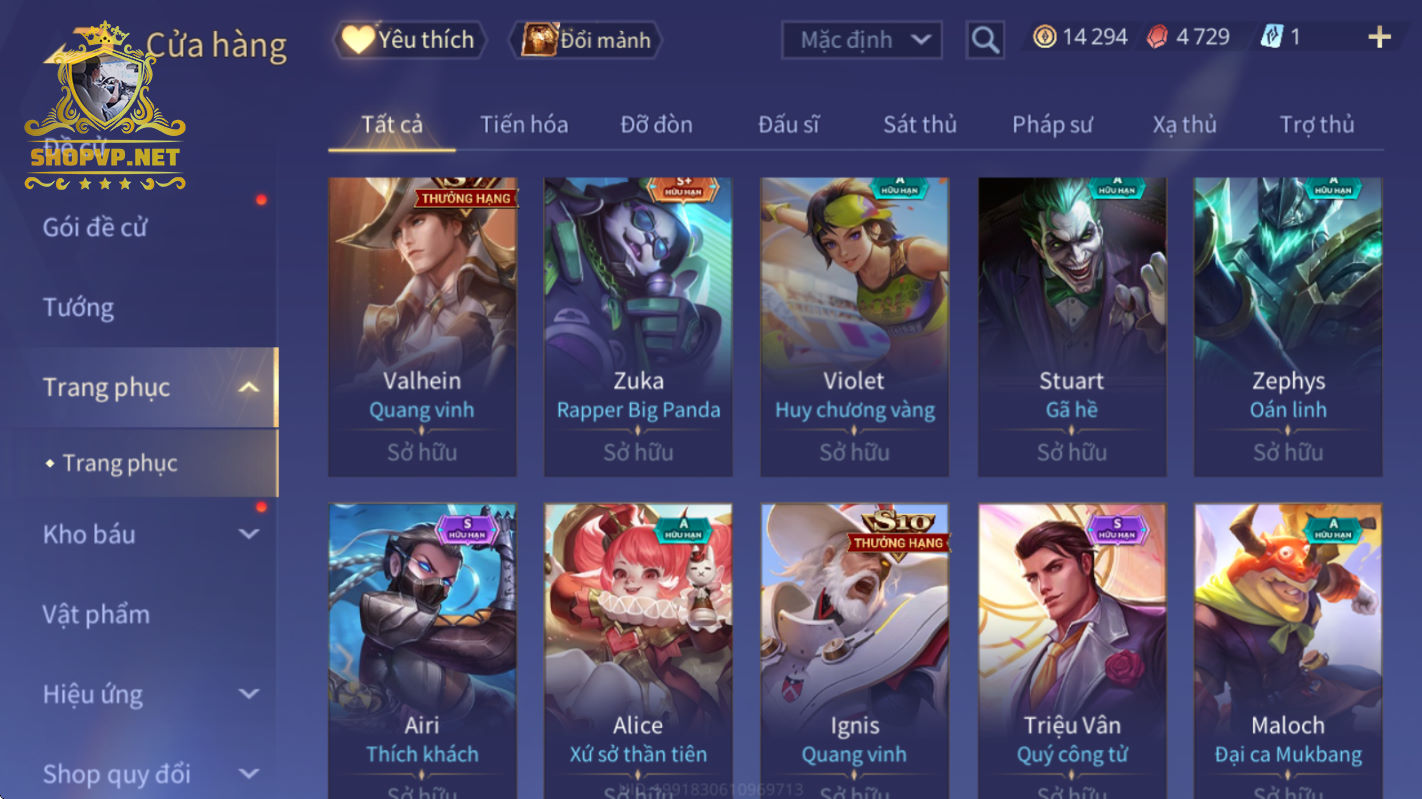This screenshot has height=799, width=1422.
Task: Click the blue voucher ticket icon
Action: click(x=1271, y=37)
